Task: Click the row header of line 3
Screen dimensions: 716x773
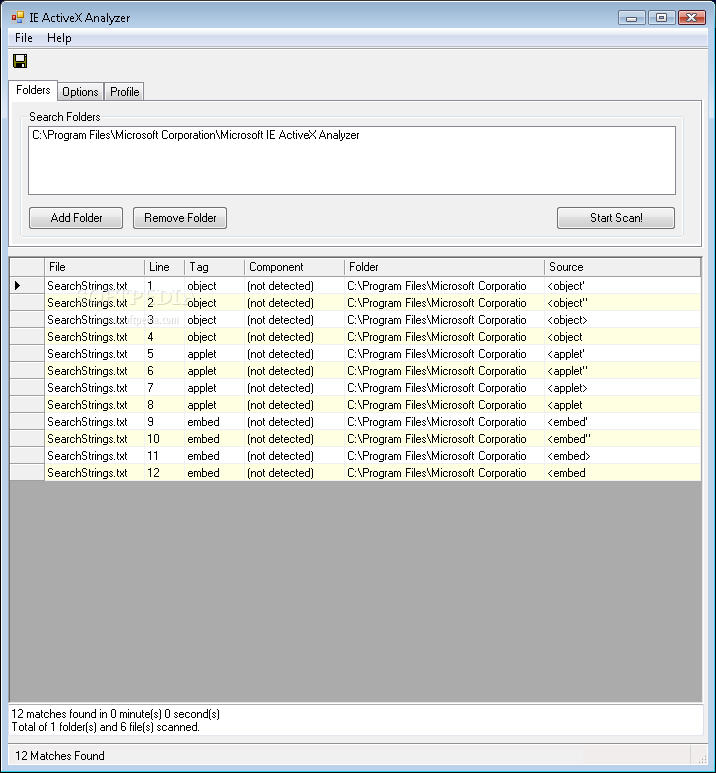Action: (27, 320)
